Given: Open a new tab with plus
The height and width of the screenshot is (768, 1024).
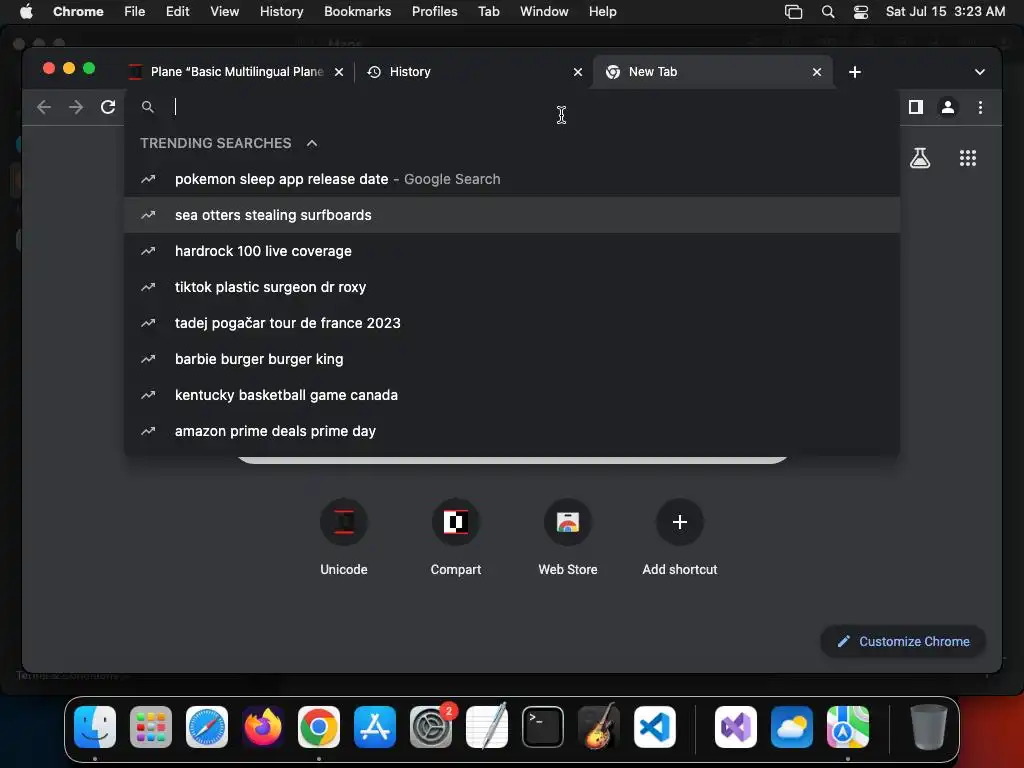Looking at the screenshot, I should (854, 72).
